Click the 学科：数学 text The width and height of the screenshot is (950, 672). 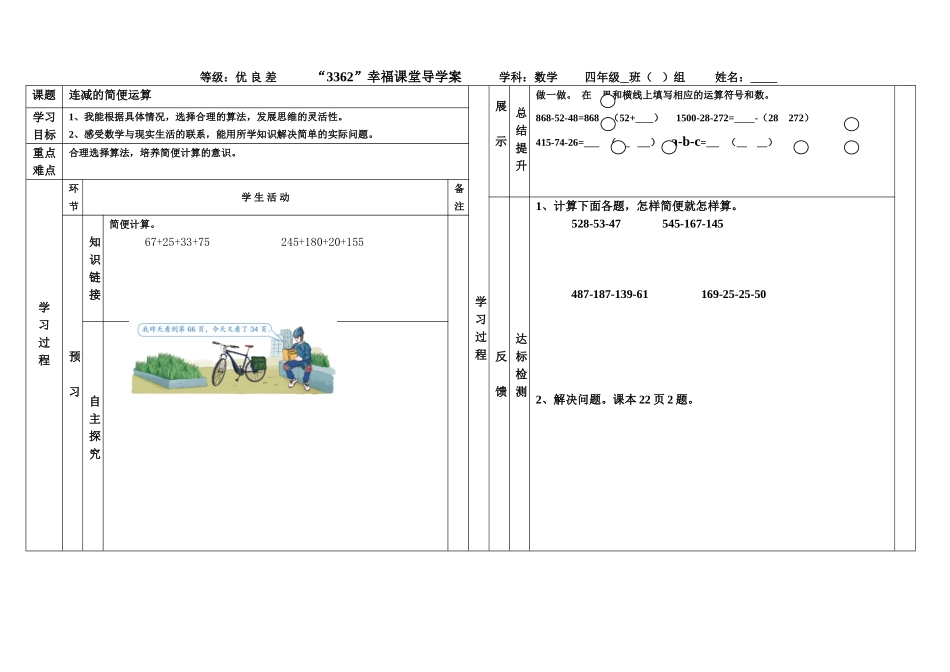pyautogui.click(x=528, y=78)
